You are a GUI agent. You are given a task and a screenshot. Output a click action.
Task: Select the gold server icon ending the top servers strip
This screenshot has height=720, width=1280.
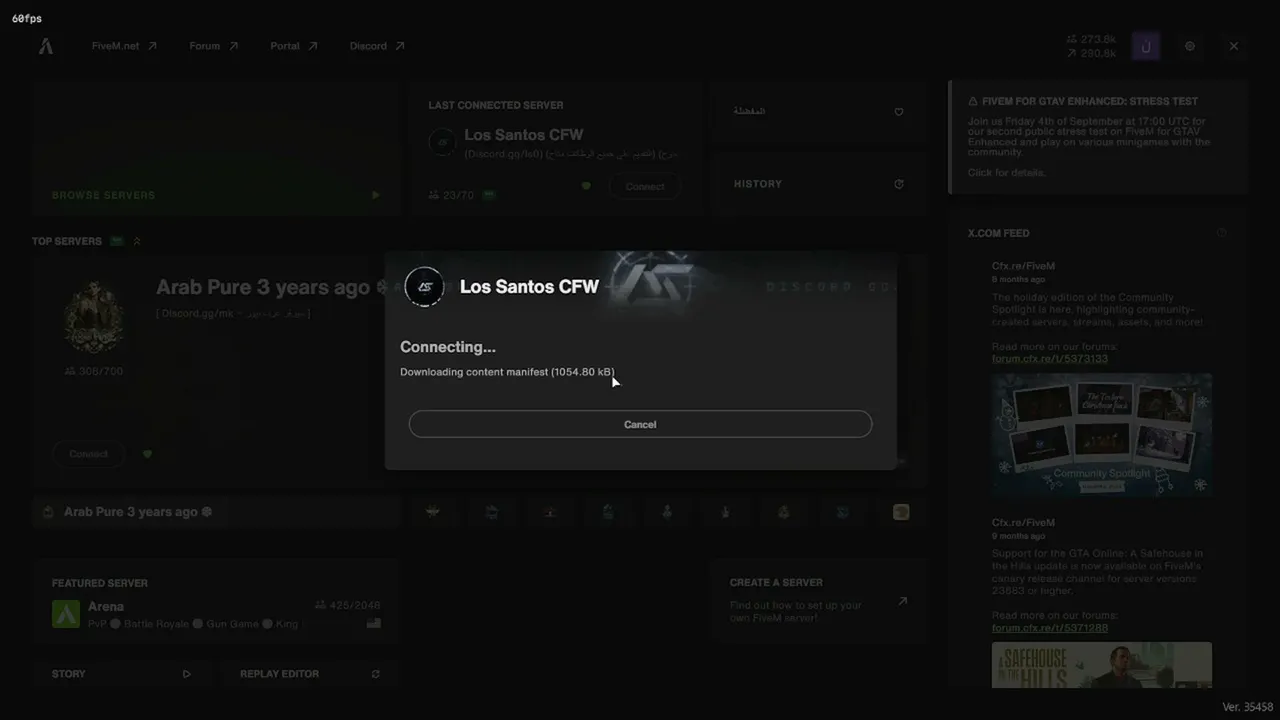(901, 512)
